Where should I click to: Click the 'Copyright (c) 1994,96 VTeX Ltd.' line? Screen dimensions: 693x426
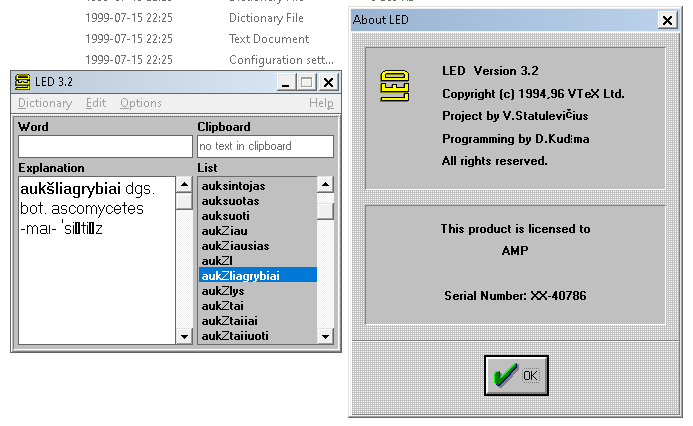point(533,94)
